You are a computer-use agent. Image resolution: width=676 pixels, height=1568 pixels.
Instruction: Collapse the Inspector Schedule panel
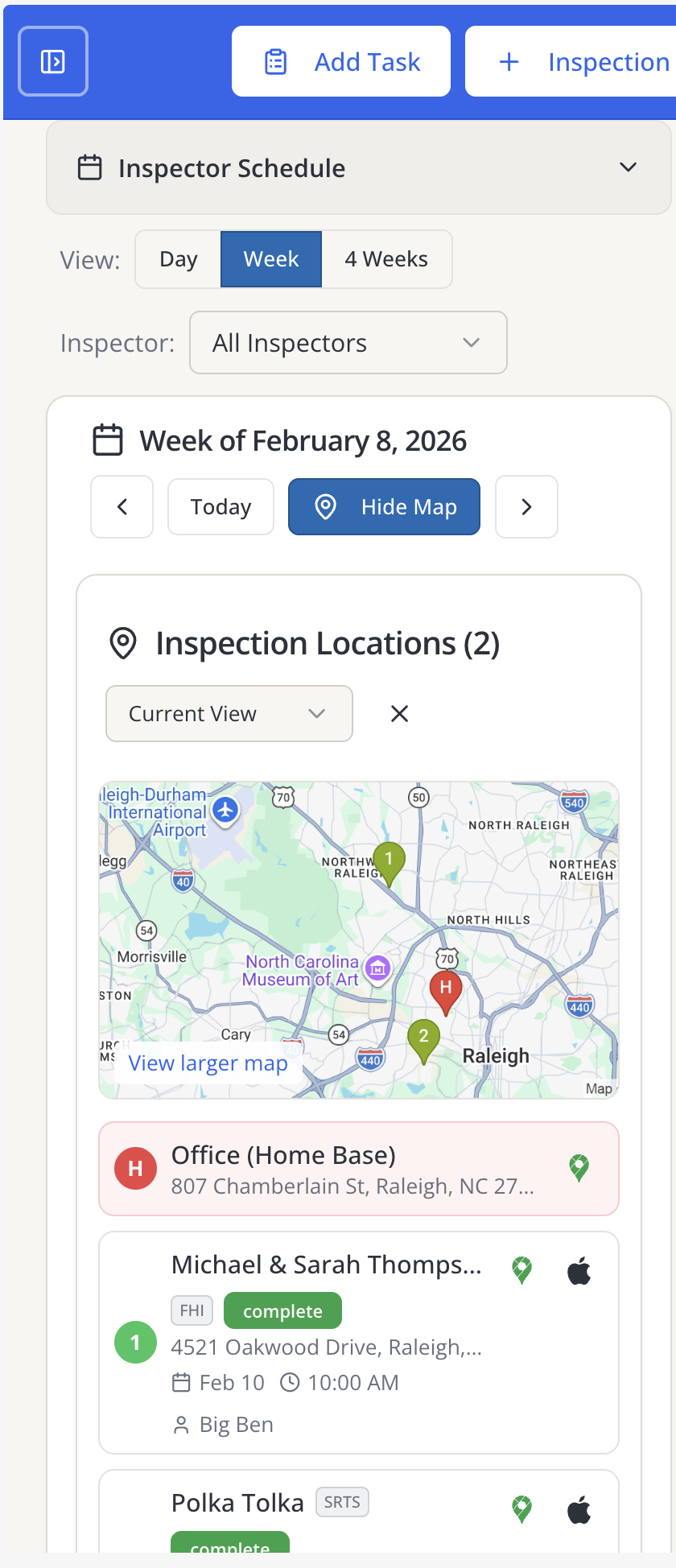coord(626,167)
